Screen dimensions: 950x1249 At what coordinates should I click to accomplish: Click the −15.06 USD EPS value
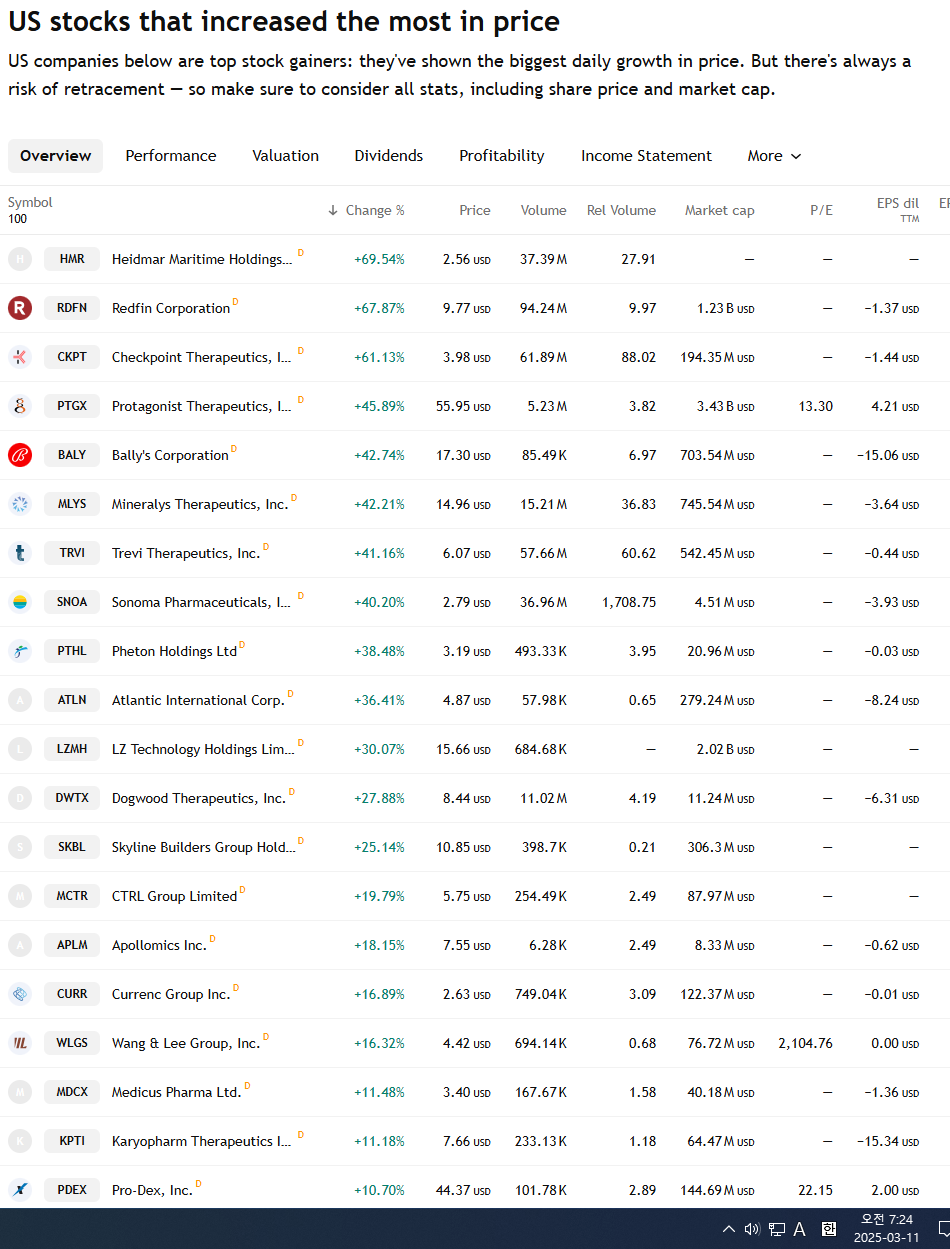888,455
